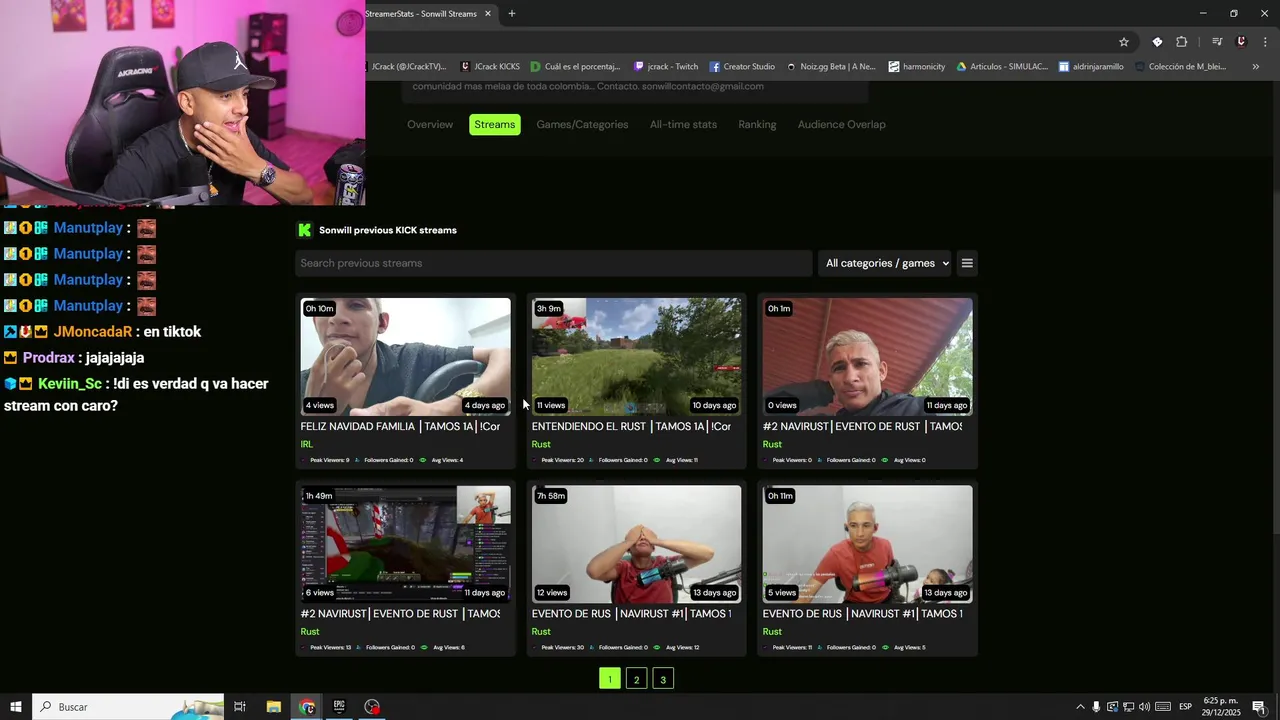Open the Ranking tab
Screen dimensions: 1280x720
click(757, 125)
